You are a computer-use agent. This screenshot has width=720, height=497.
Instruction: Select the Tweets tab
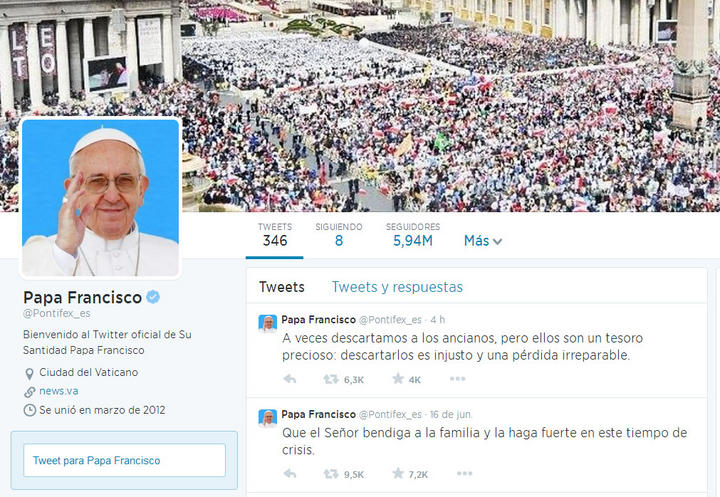click(x=281, y=287)
